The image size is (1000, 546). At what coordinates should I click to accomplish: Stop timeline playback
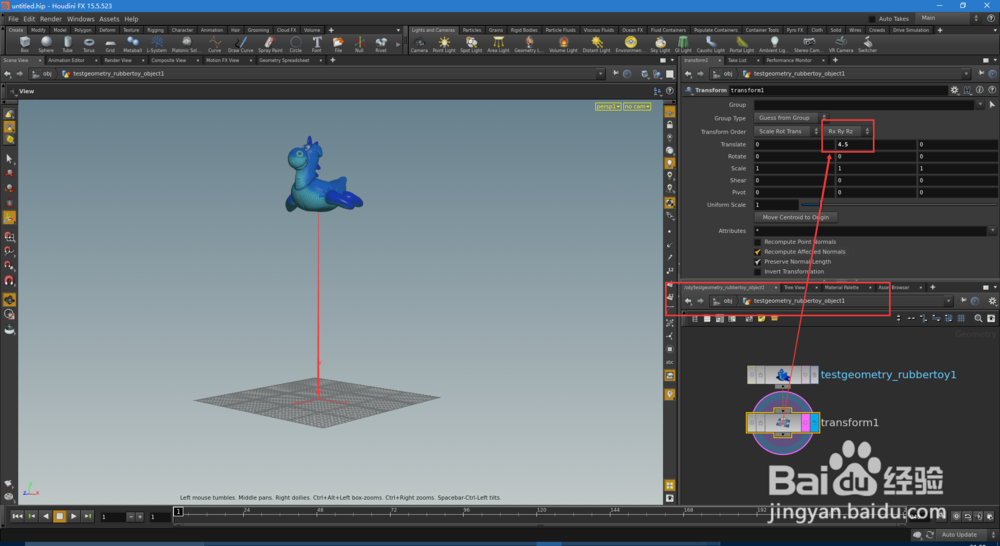coord(59,517)
